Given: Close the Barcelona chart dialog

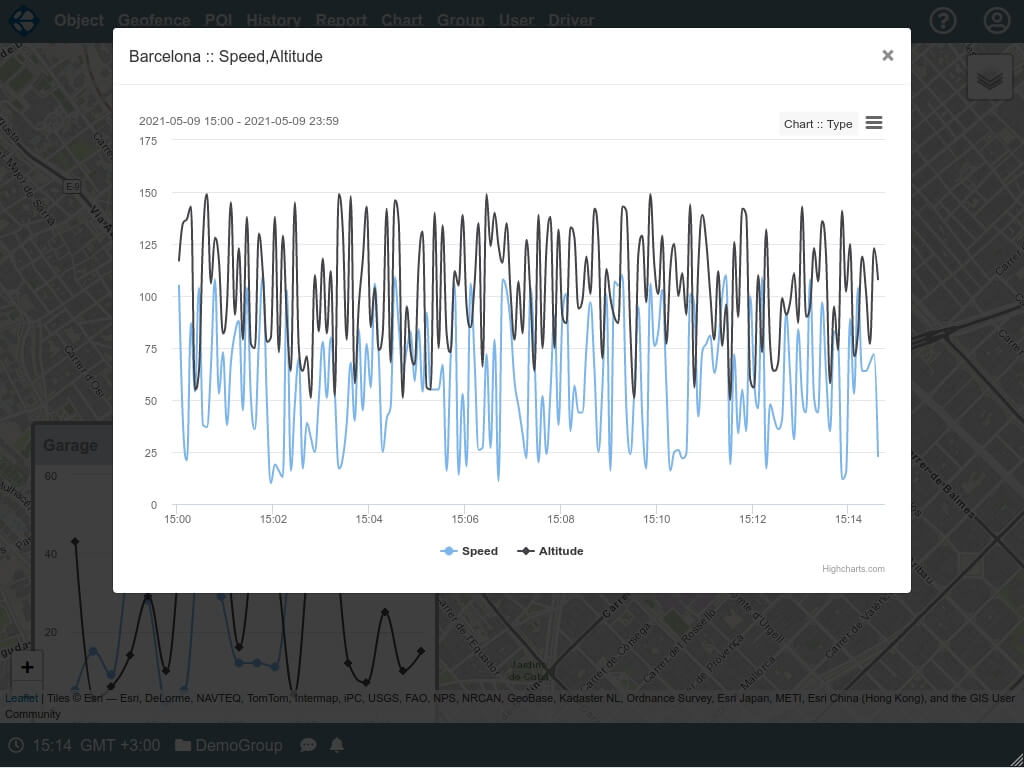Looking at the screenshot, I should click(887, 56).
